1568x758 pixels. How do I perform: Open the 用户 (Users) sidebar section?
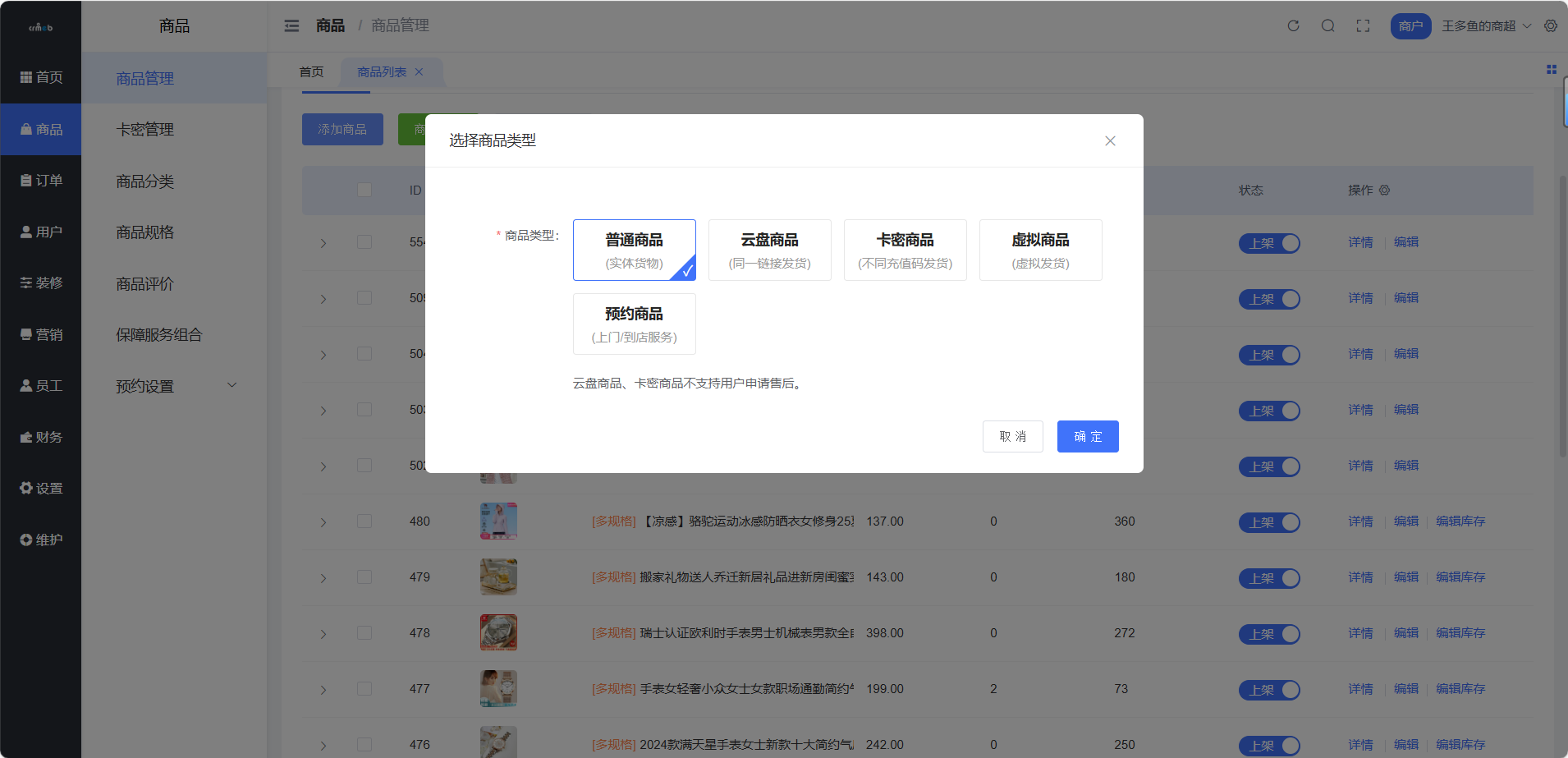(x=41, y=231)
